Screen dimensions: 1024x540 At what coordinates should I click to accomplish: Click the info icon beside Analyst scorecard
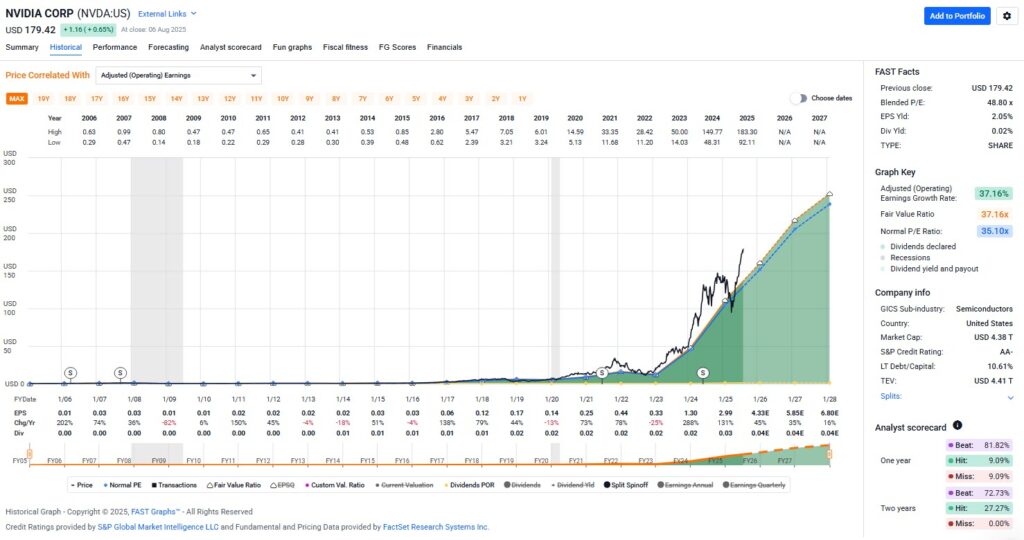click(x=957, y=426)
